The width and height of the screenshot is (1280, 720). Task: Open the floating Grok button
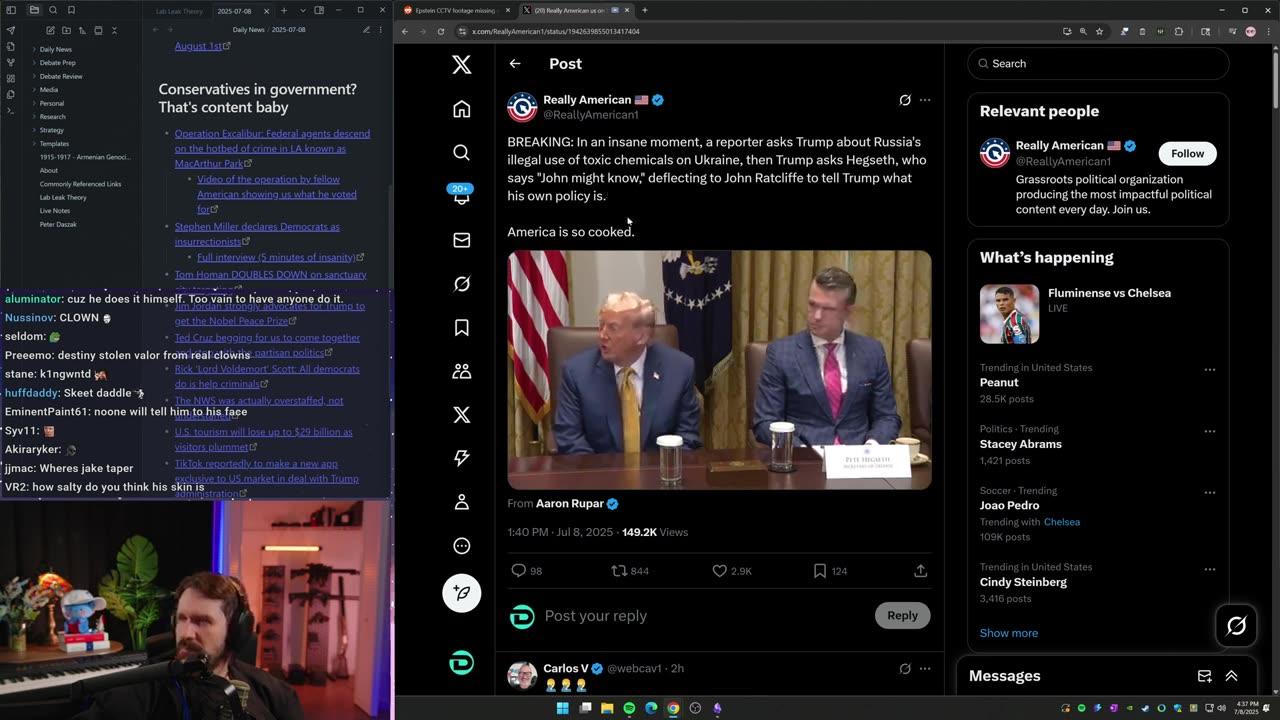pyautogui.click(x=1236, y=626)
